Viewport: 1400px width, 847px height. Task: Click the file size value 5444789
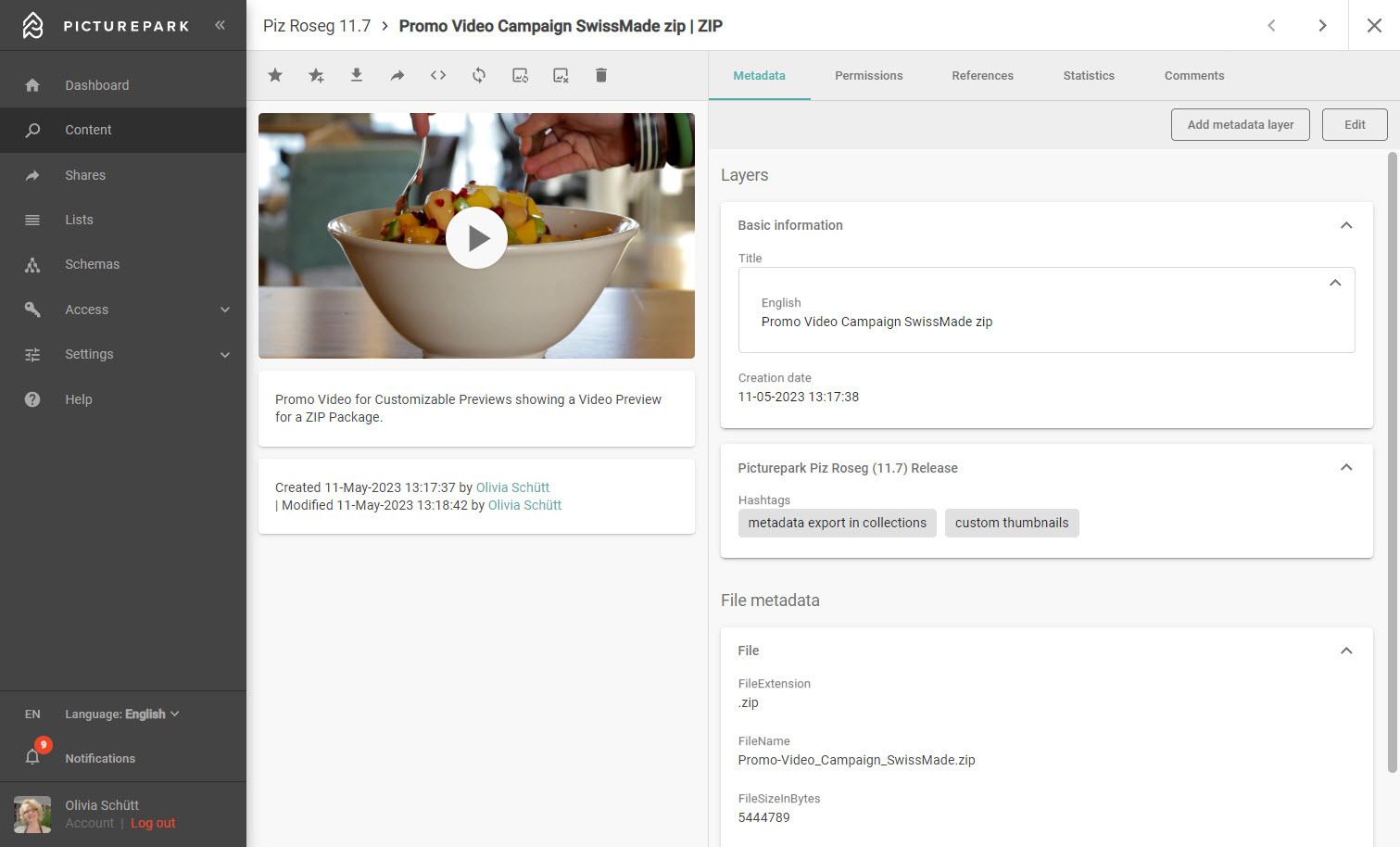(763, 817)
